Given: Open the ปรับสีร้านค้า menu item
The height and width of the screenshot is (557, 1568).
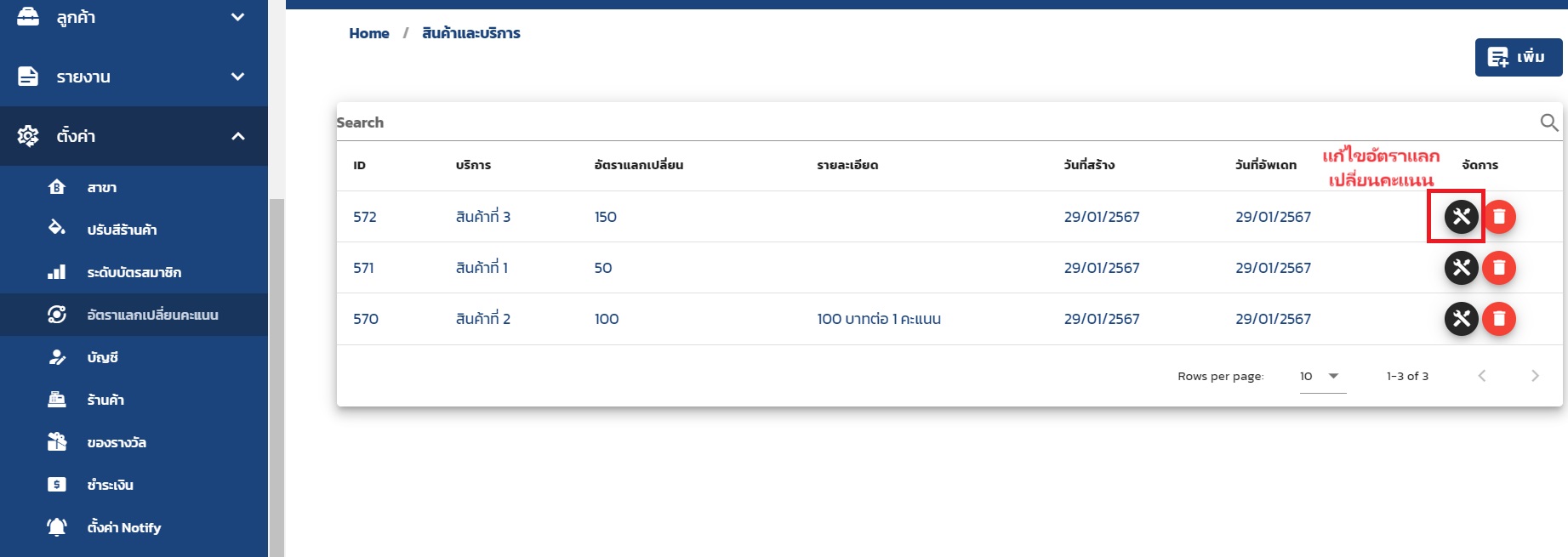Looking at the screenshot, I should pyautogui.click(x=134, y=230).
